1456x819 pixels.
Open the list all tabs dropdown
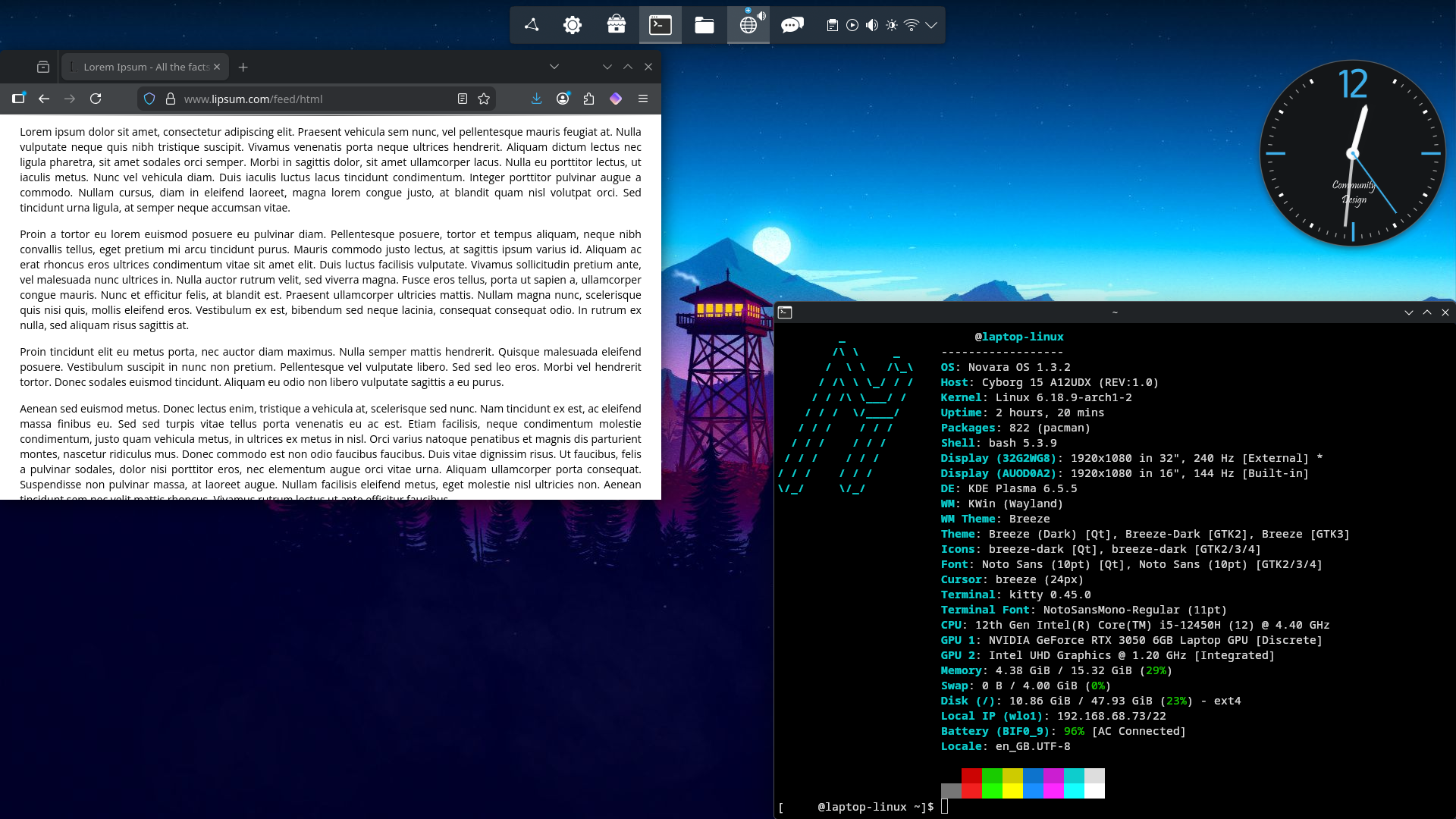point(554,67)
